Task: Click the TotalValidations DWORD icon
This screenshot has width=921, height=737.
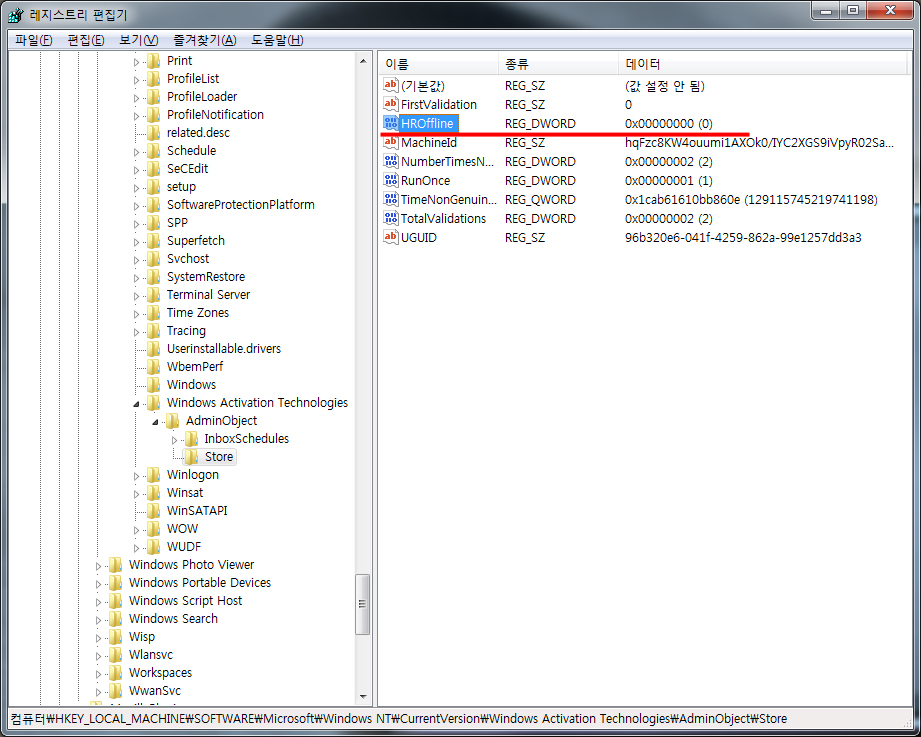Action: click(x=391, y=218)
